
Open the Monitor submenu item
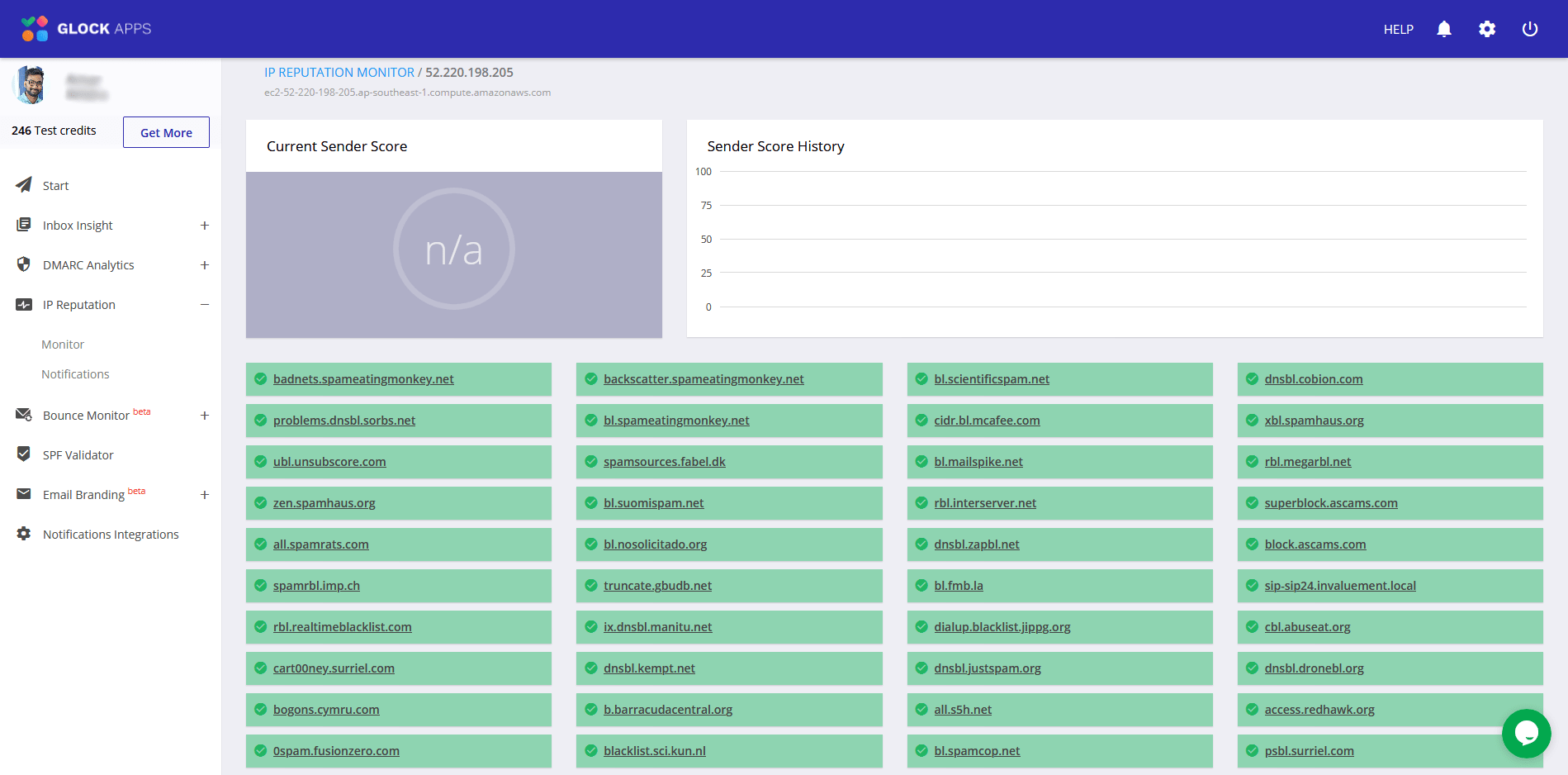tap(63, 345)
